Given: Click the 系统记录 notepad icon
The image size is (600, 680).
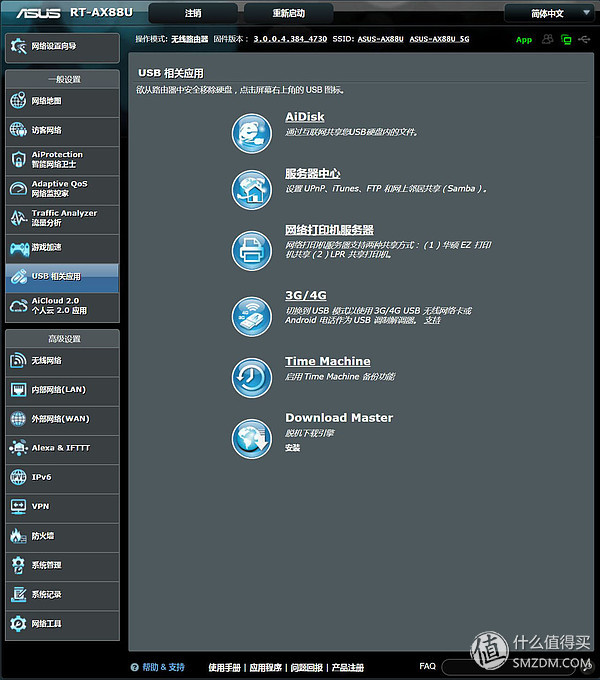Looking at the screenshot, I should (x=18, y=594).
